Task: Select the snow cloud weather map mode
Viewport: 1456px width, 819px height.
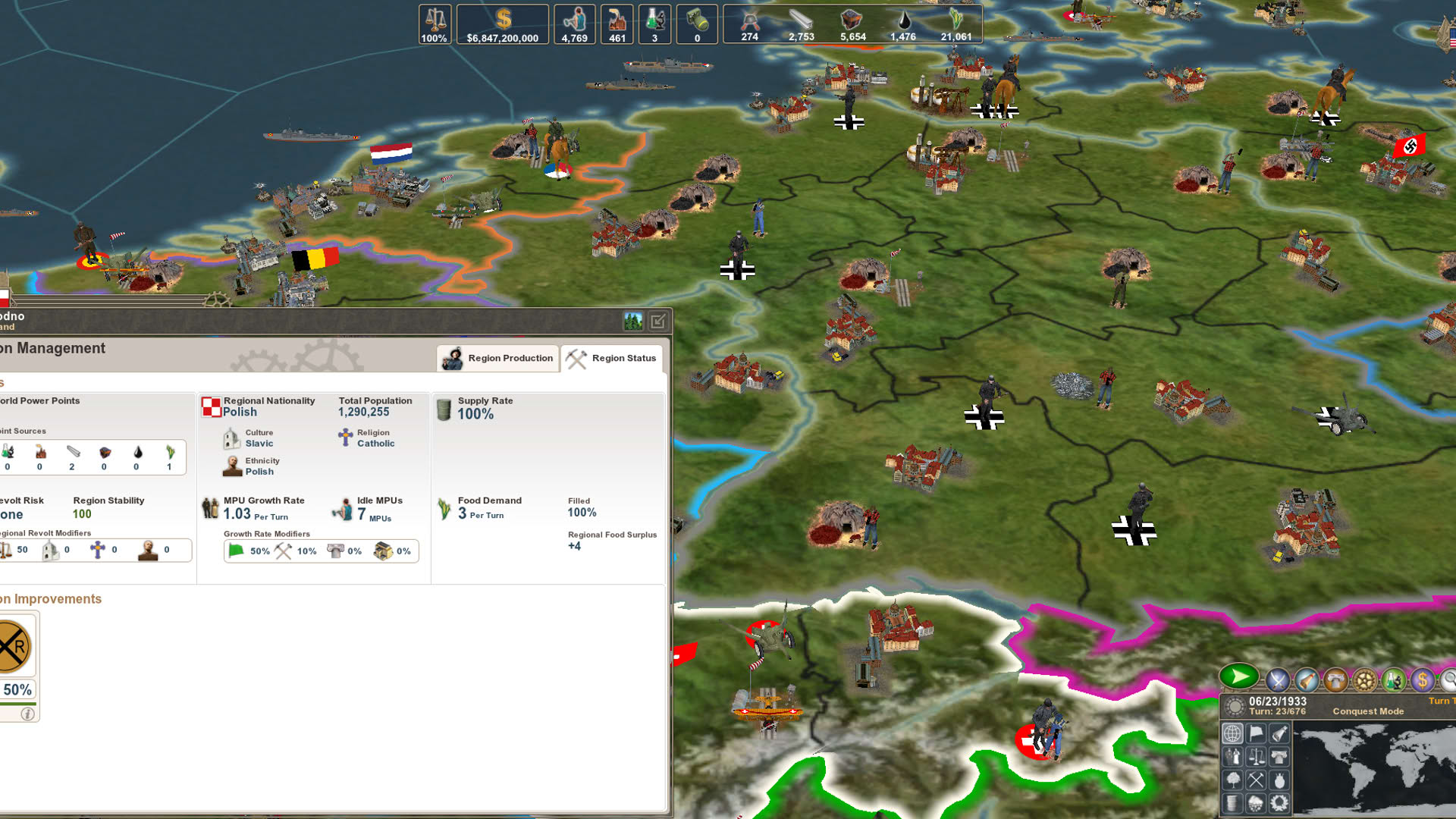Action: pos(1256,804)
